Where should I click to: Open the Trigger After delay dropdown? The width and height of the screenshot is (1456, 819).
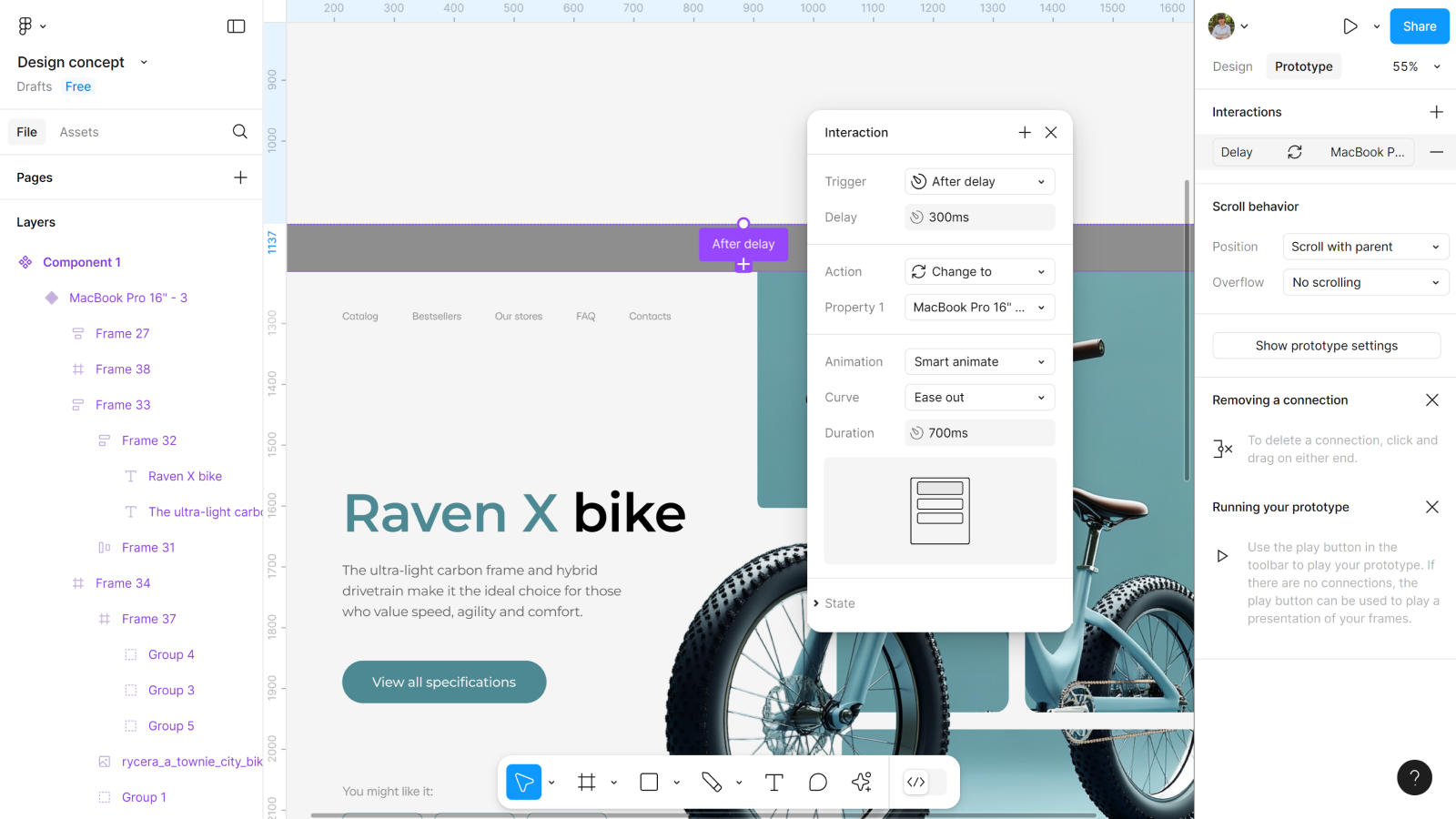(979, 182)
